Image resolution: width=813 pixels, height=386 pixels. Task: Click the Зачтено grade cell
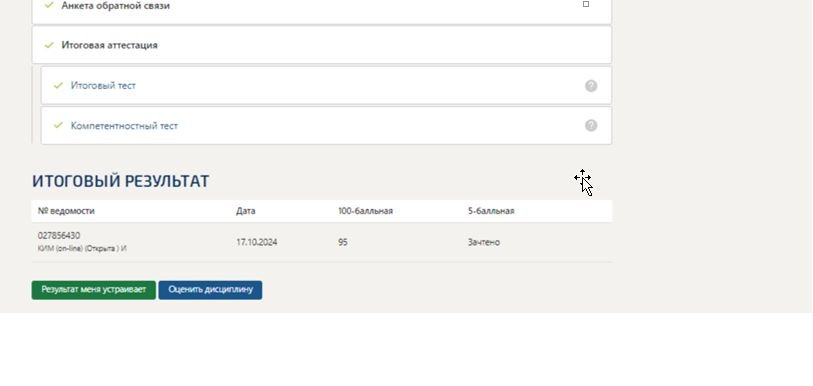click(x=484, y=242)
